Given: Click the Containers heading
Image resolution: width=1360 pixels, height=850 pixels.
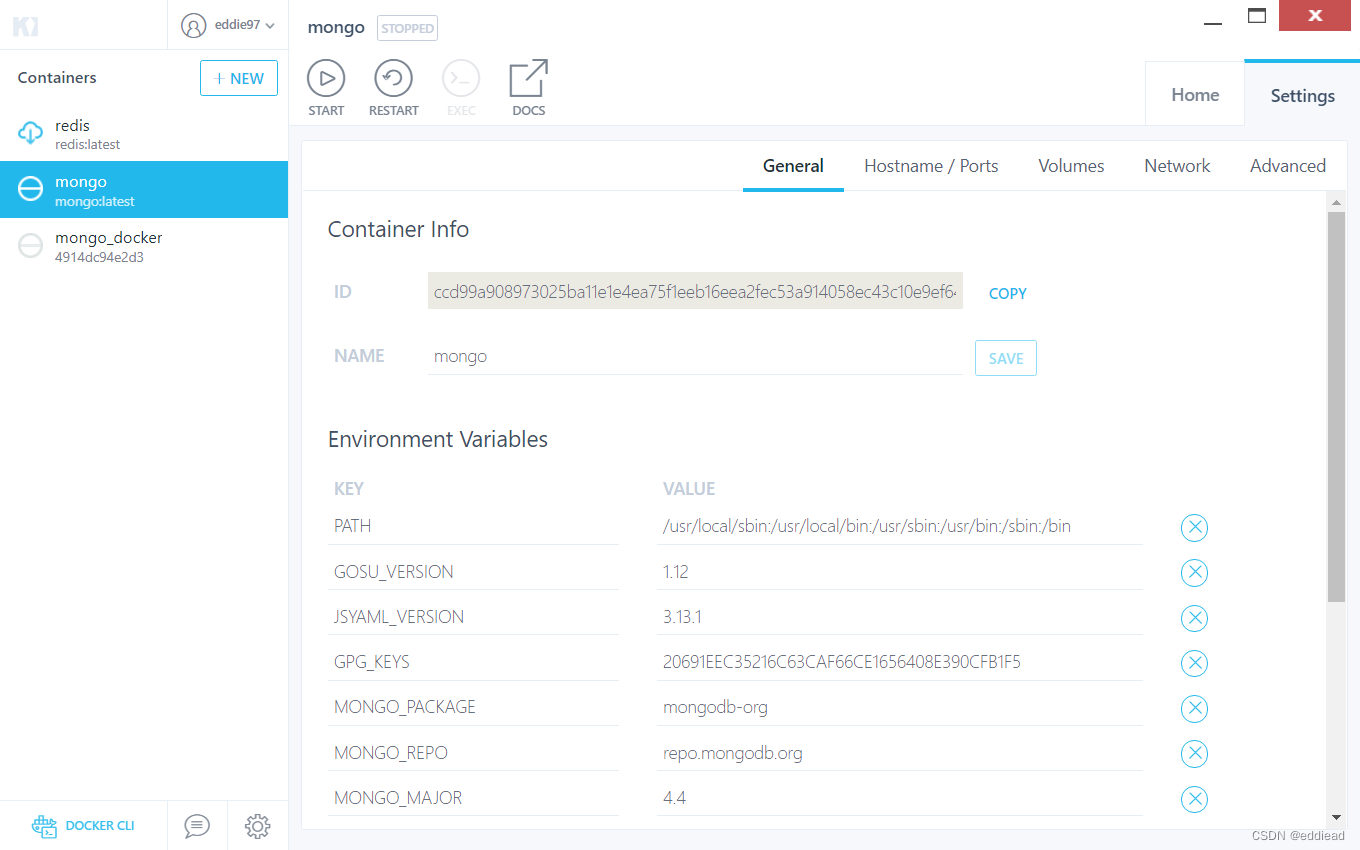Looking at the screenshot, I should (x=57, y=78).
